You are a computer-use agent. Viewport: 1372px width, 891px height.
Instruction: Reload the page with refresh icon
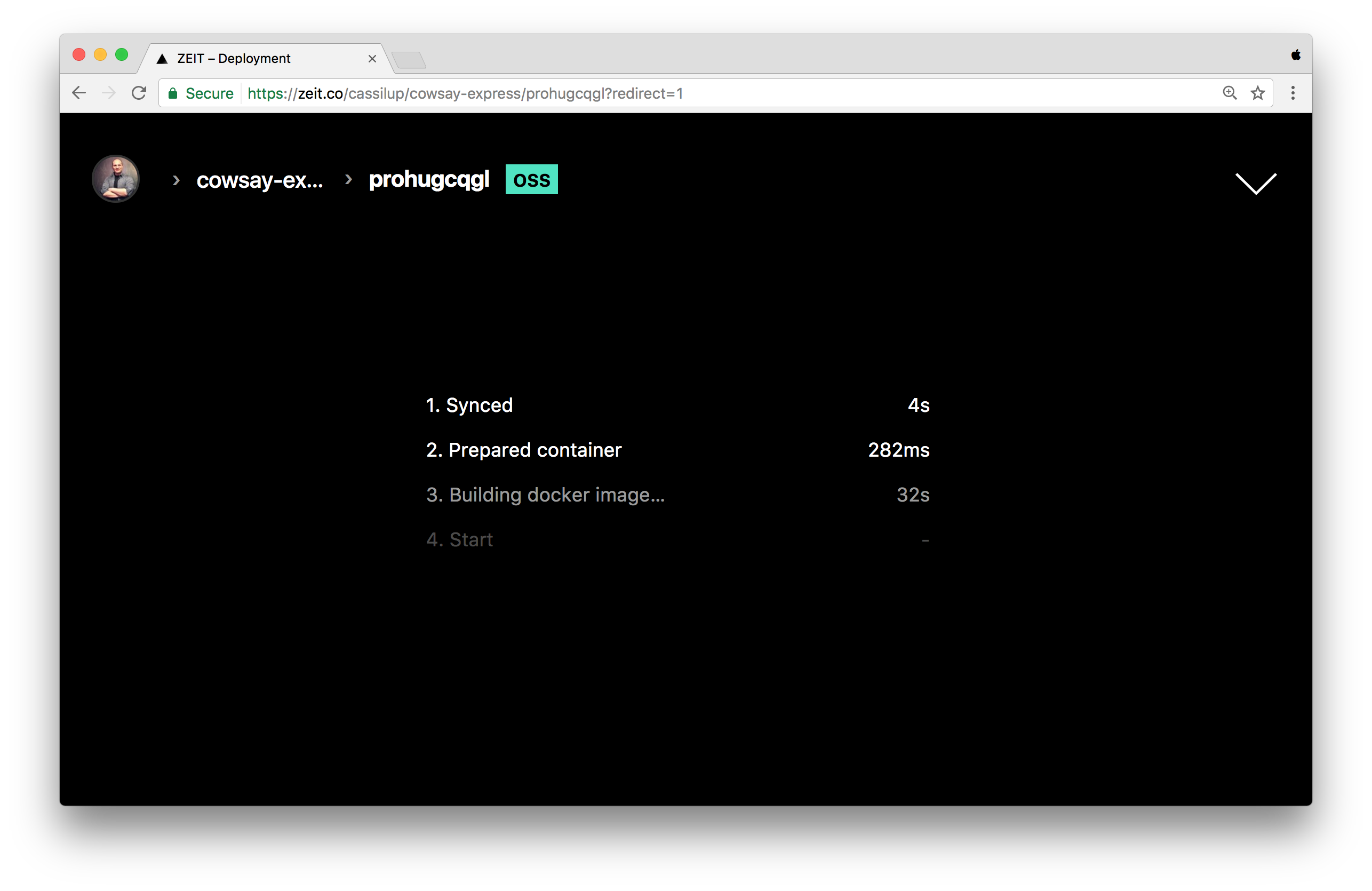[139, 93]
